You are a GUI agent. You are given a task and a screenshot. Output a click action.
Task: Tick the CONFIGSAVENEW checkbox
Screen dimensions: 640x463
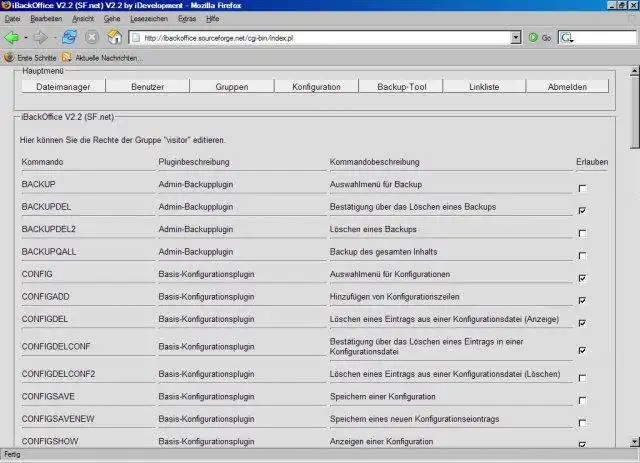[582, 423]
